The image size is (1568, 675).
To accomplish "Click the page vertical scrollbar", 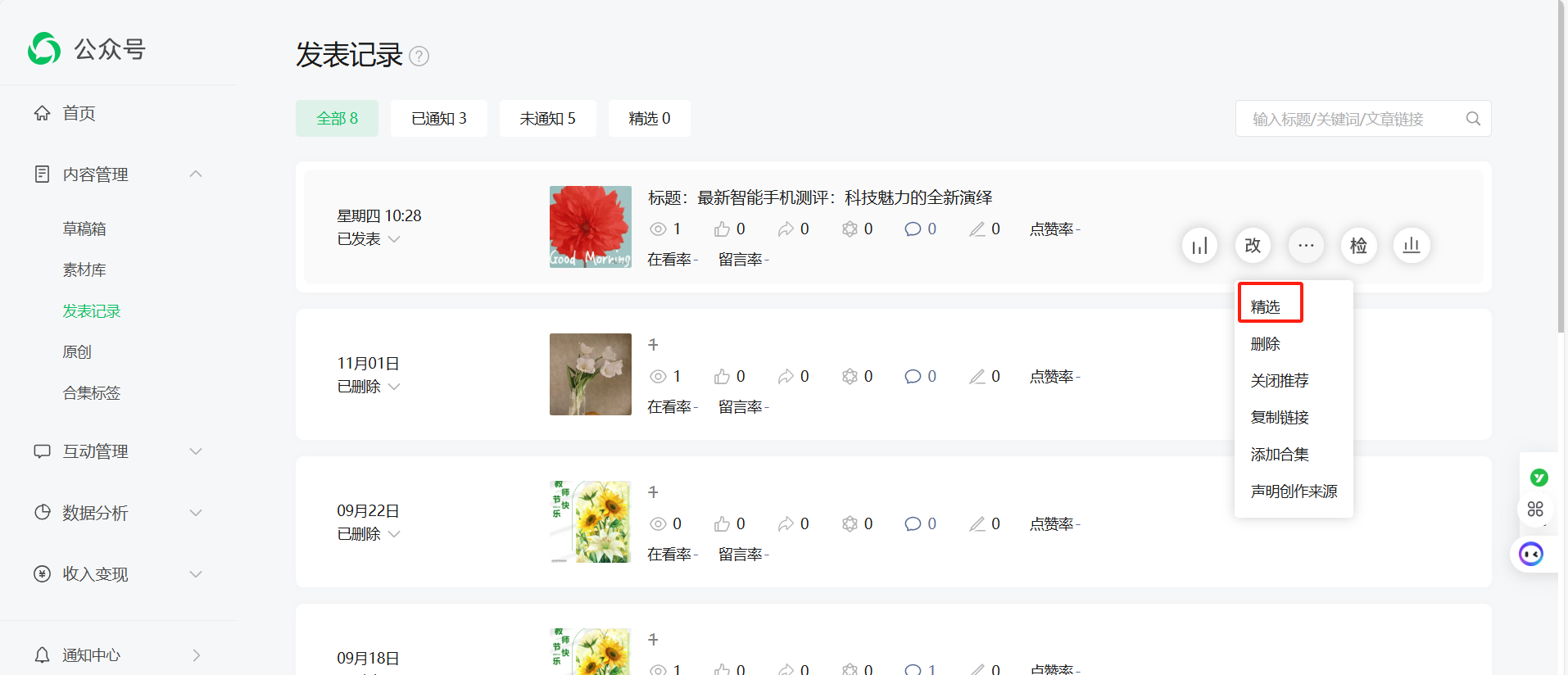I will (1561, 168).
